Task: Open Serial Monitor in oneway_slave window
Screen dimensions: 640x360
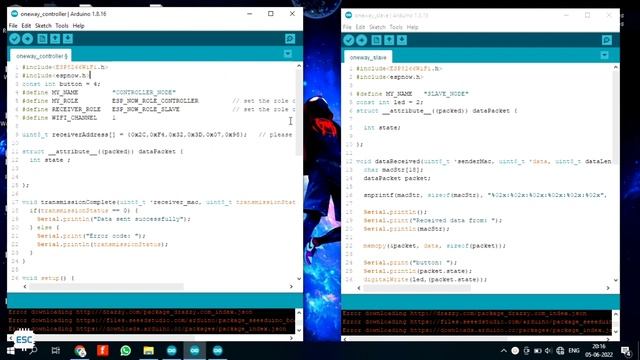Action: (607, 40)
